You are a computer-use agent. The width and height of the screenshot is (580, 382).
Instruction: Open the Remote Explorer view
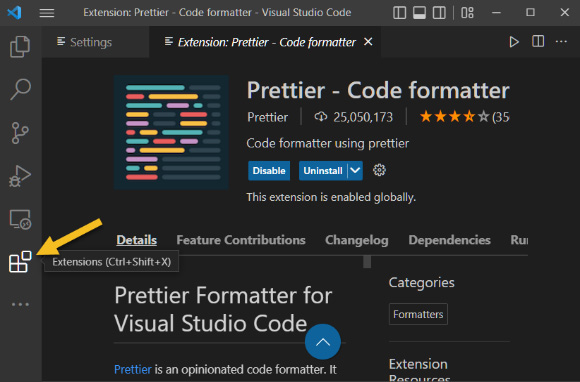(20, 220)
